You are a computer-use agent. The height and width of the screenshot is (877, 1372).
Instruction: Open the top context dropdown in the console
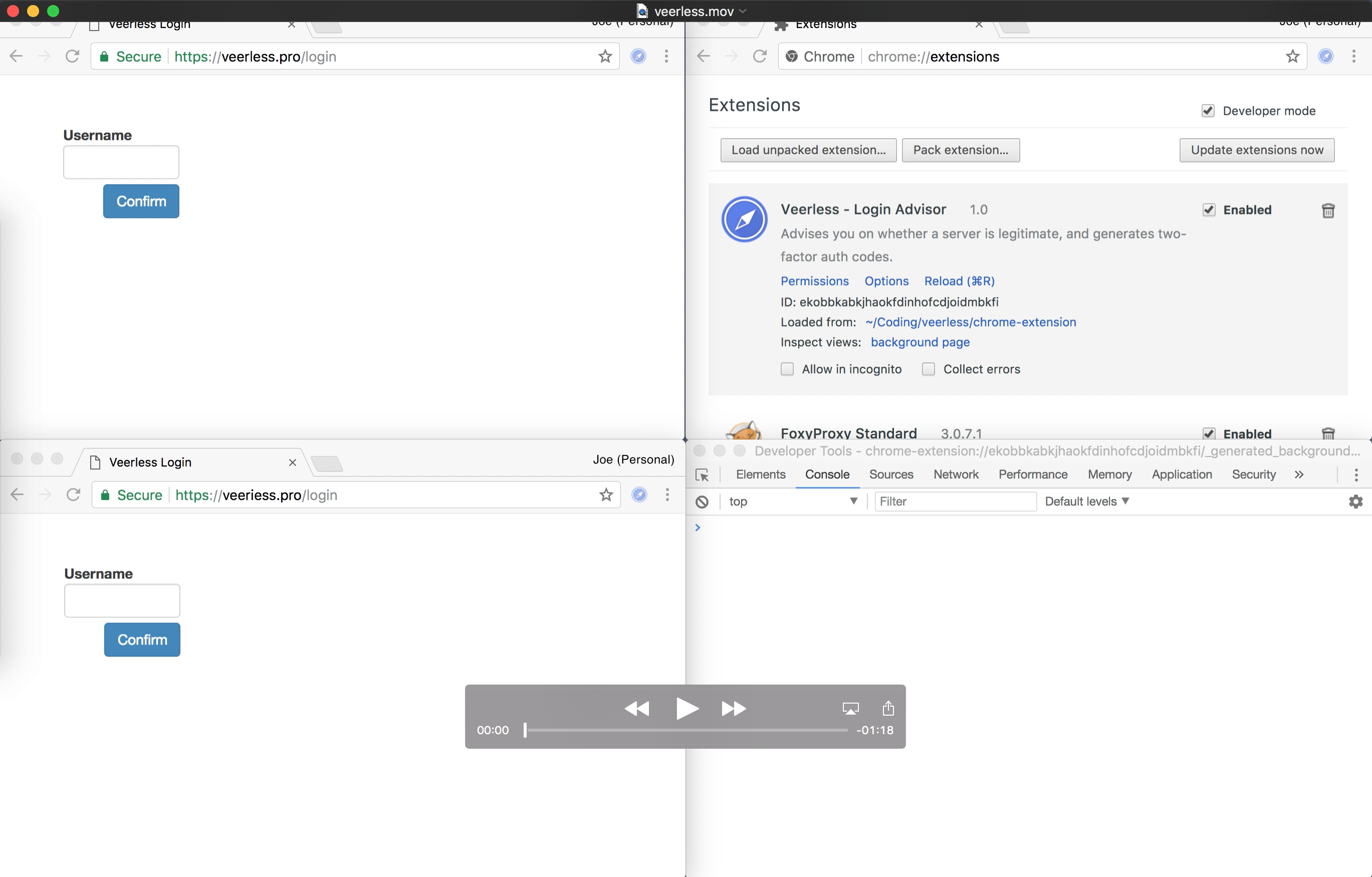click(793, 502)
